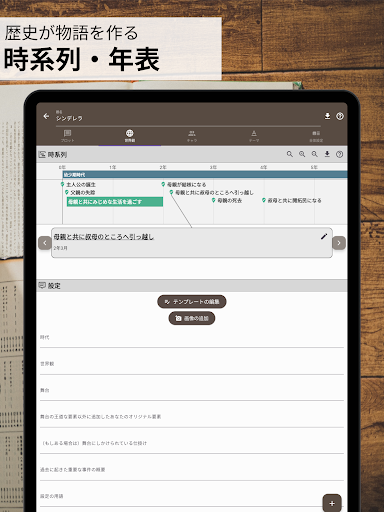Go to the next event with right chevron
Image resolution: width=384 pixels, height=512 pixels.
[x=339, y=243]
